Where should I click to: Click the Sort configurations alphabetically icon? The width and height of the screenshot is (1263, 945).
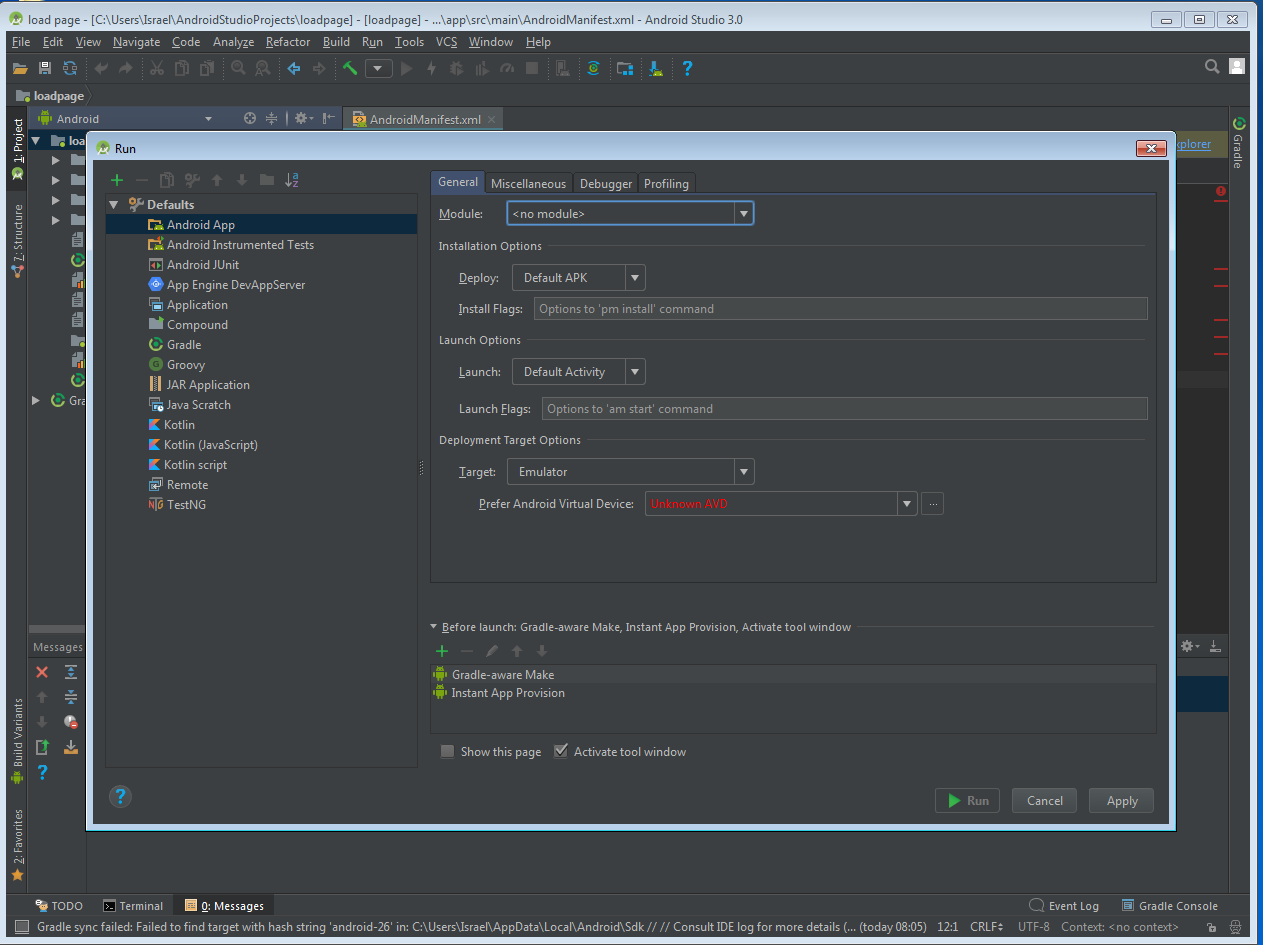292,180
